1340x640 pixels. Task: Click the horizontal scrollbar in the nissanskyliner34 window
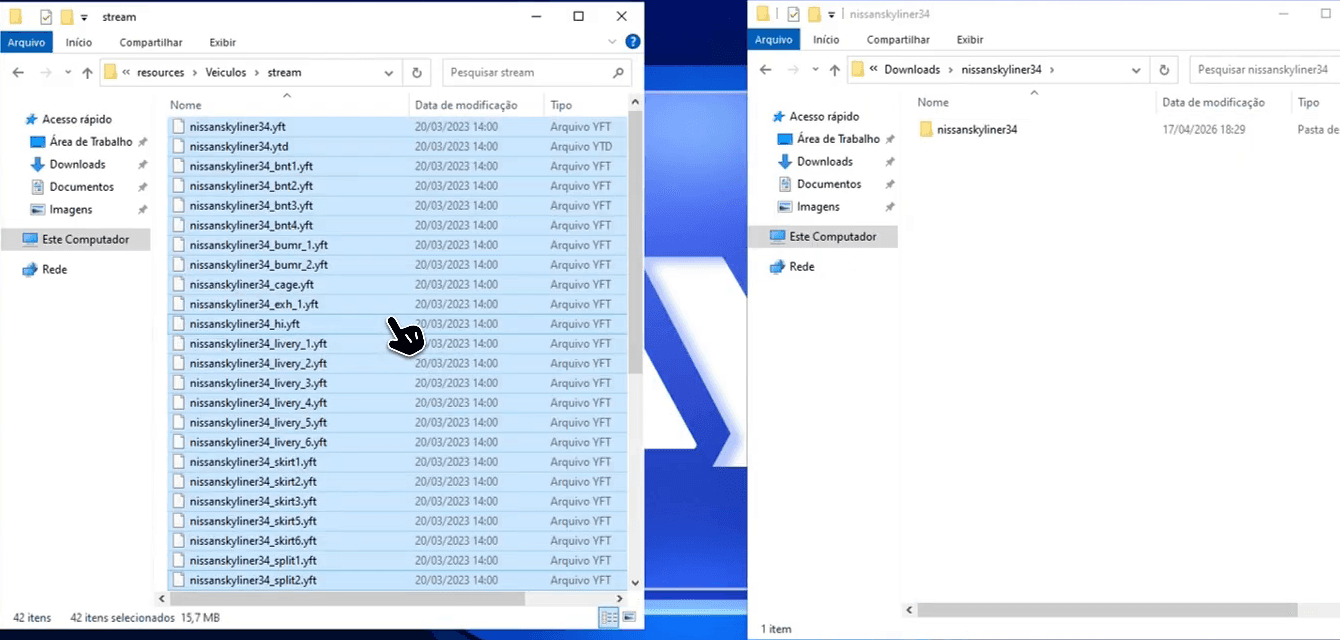click(1107, 610)
